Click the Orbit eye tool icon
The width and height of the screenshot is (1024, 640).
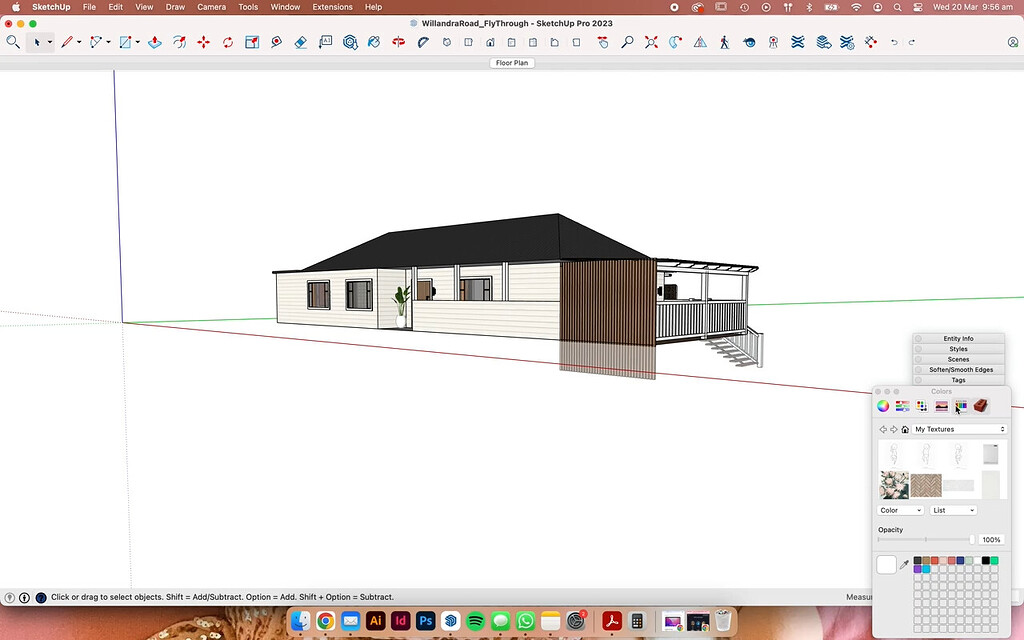(749, 42)
